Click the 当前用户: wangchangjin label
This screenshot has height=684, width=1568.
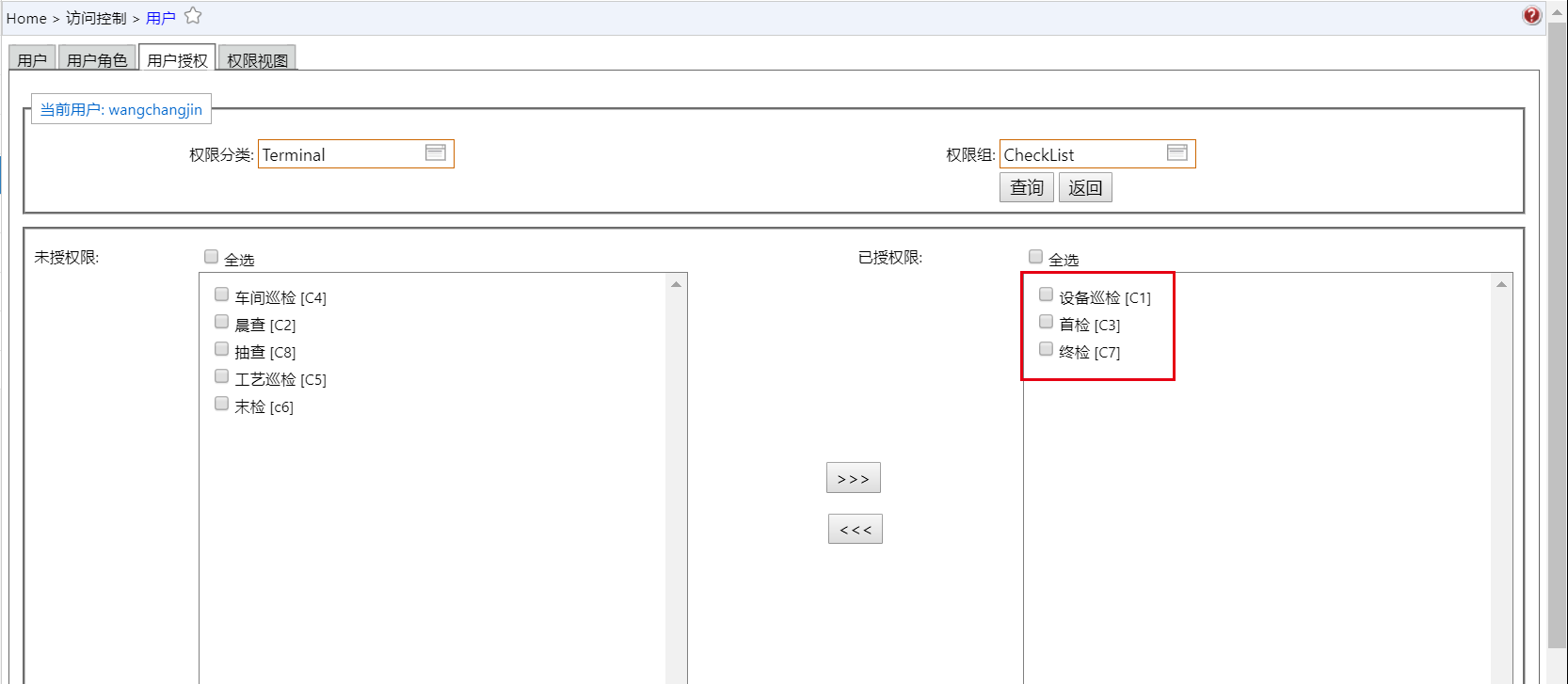121,109
